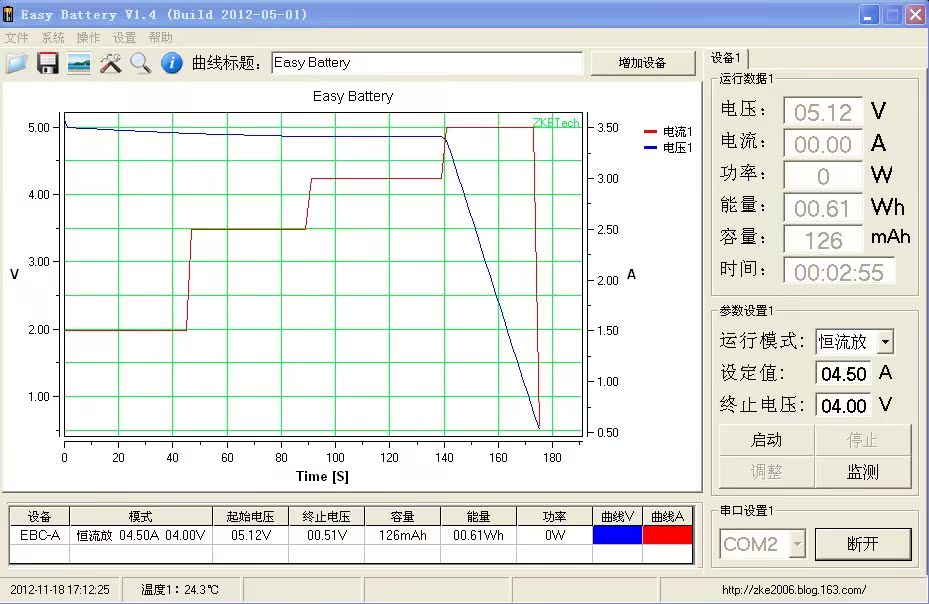Click the 曲线标题 text input field
Image resolution: width=929 pixels, height=604 pixels.
(427, 63)
